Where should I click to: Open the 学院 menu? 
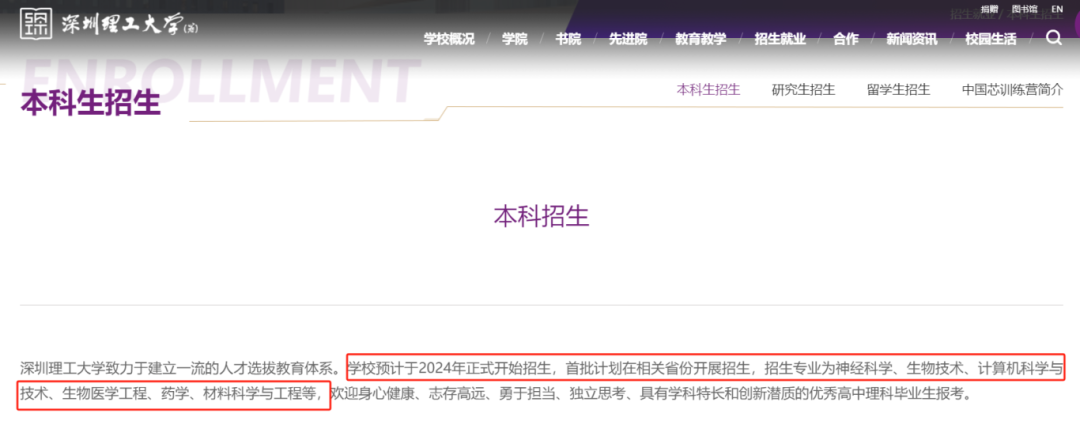pyautogui.click(x=515, y=39)
